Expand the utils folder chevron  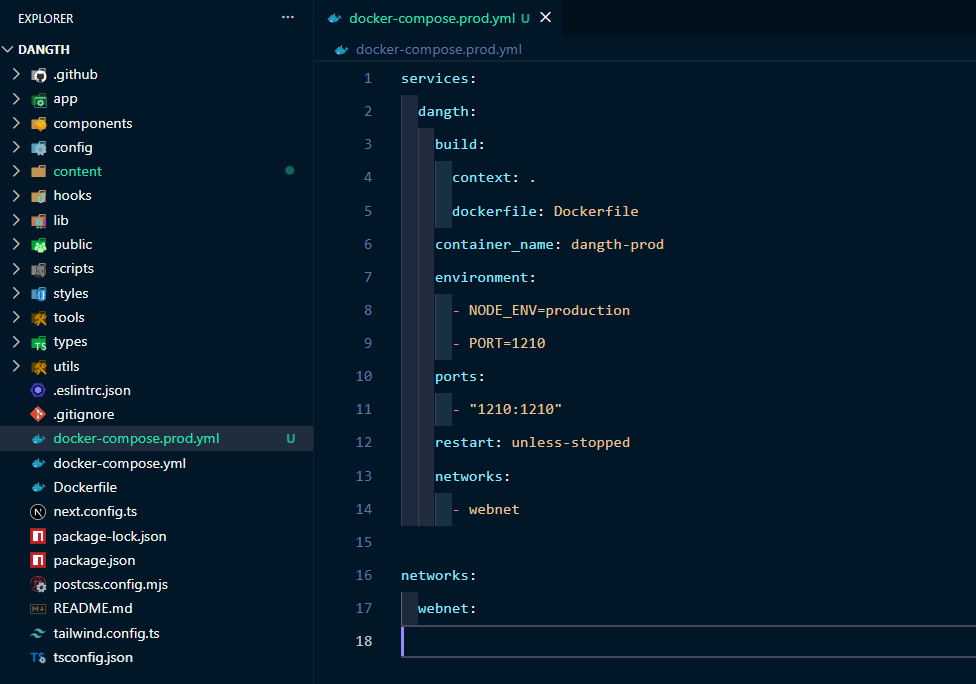coord(16,367)
